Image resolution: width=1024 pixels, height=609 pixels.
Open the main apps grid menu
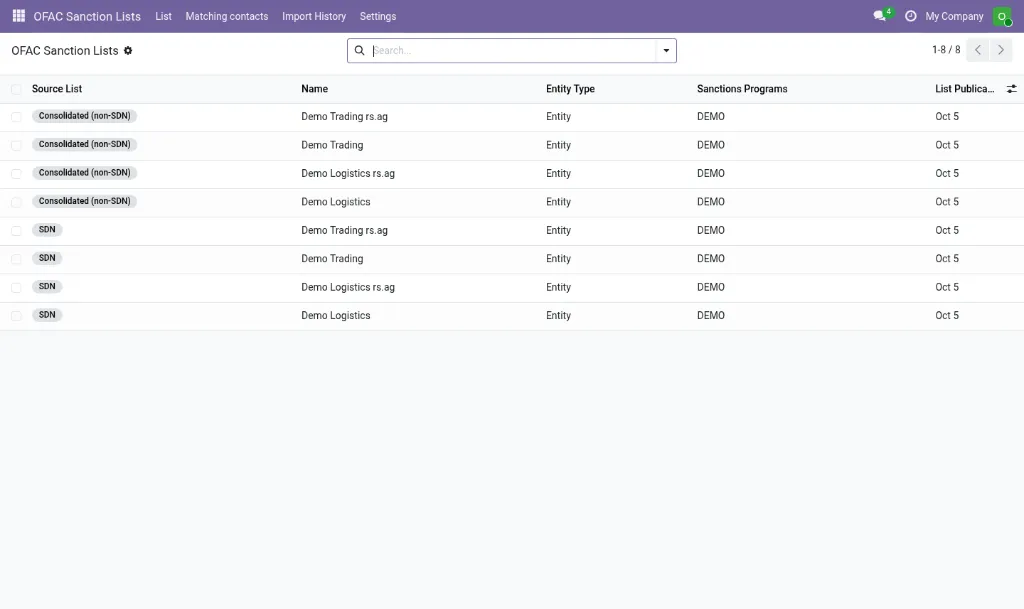pyautogui.click(x=18, y=16)
